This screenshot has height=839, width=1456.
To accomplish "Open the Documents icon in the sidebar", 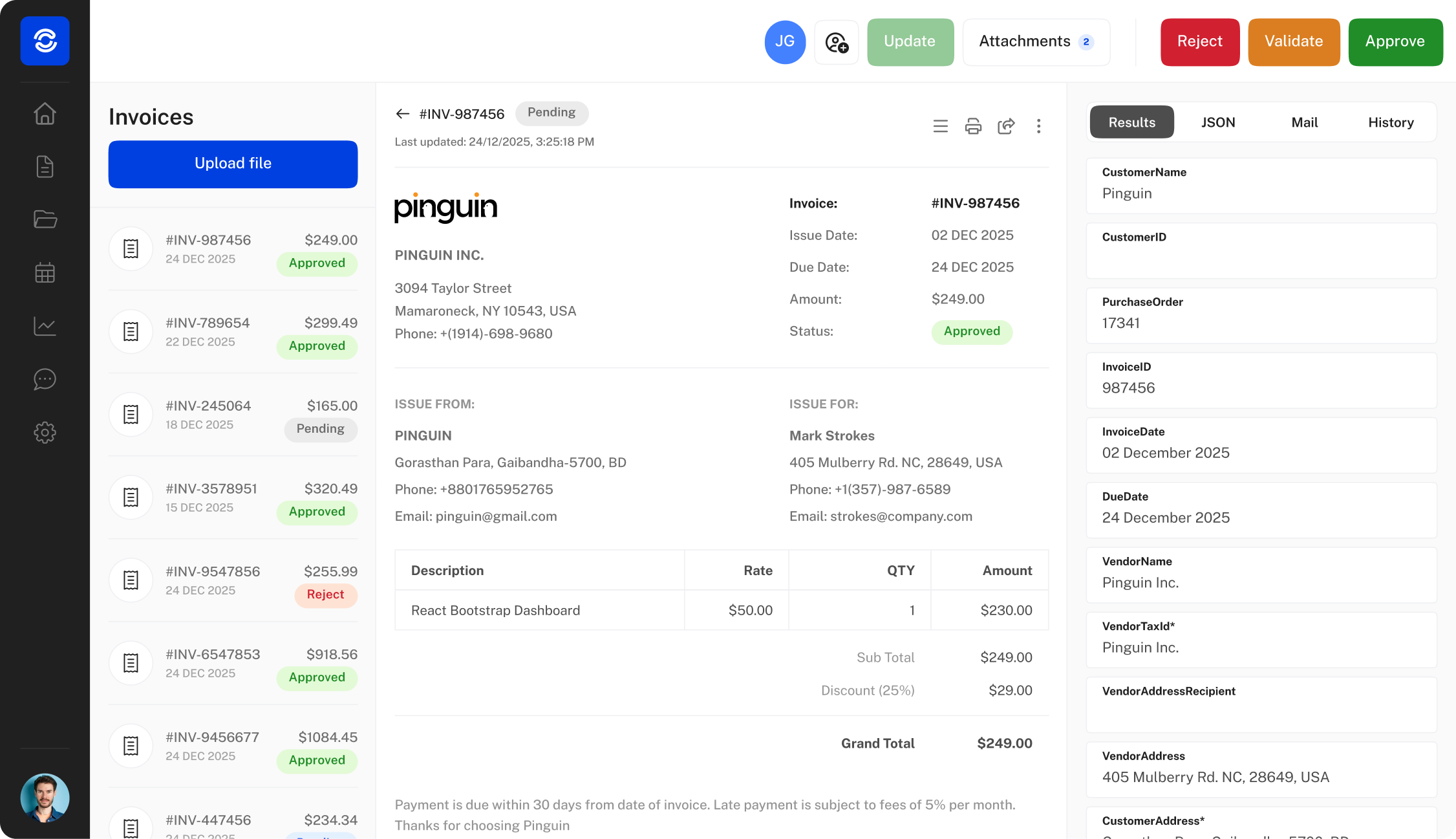I will 45,166.
